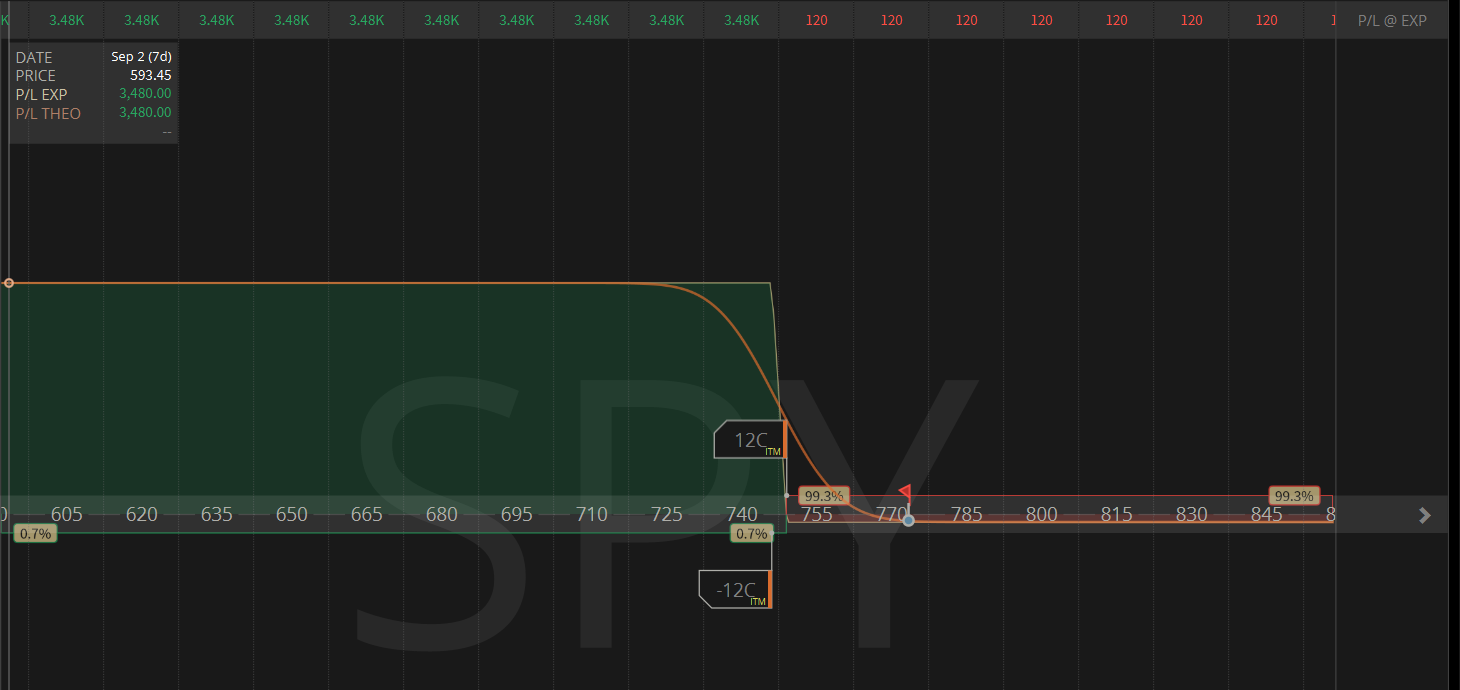Click the 99.3% badge above 845

(1294, 496)
